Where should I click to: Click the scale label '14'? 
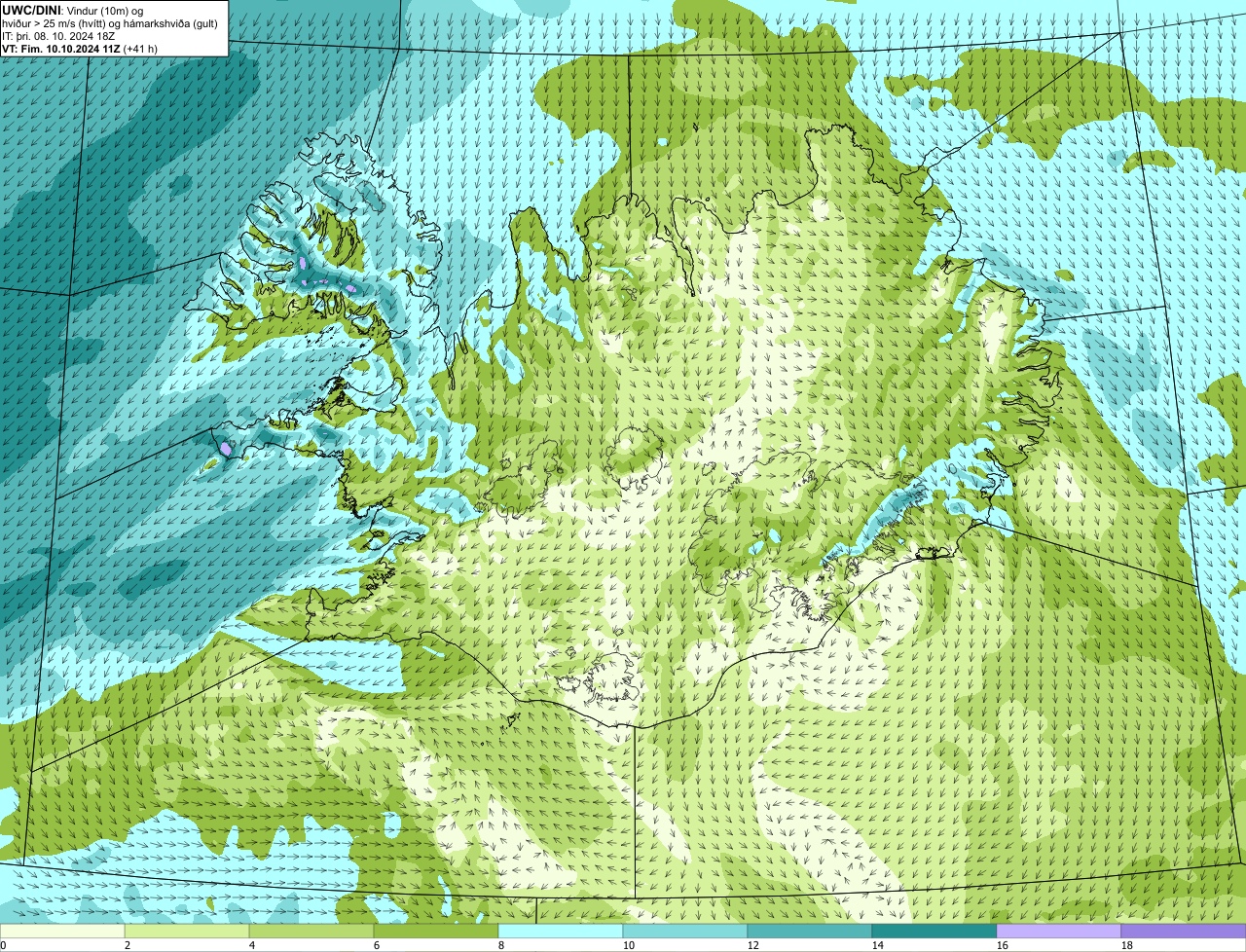878,945
